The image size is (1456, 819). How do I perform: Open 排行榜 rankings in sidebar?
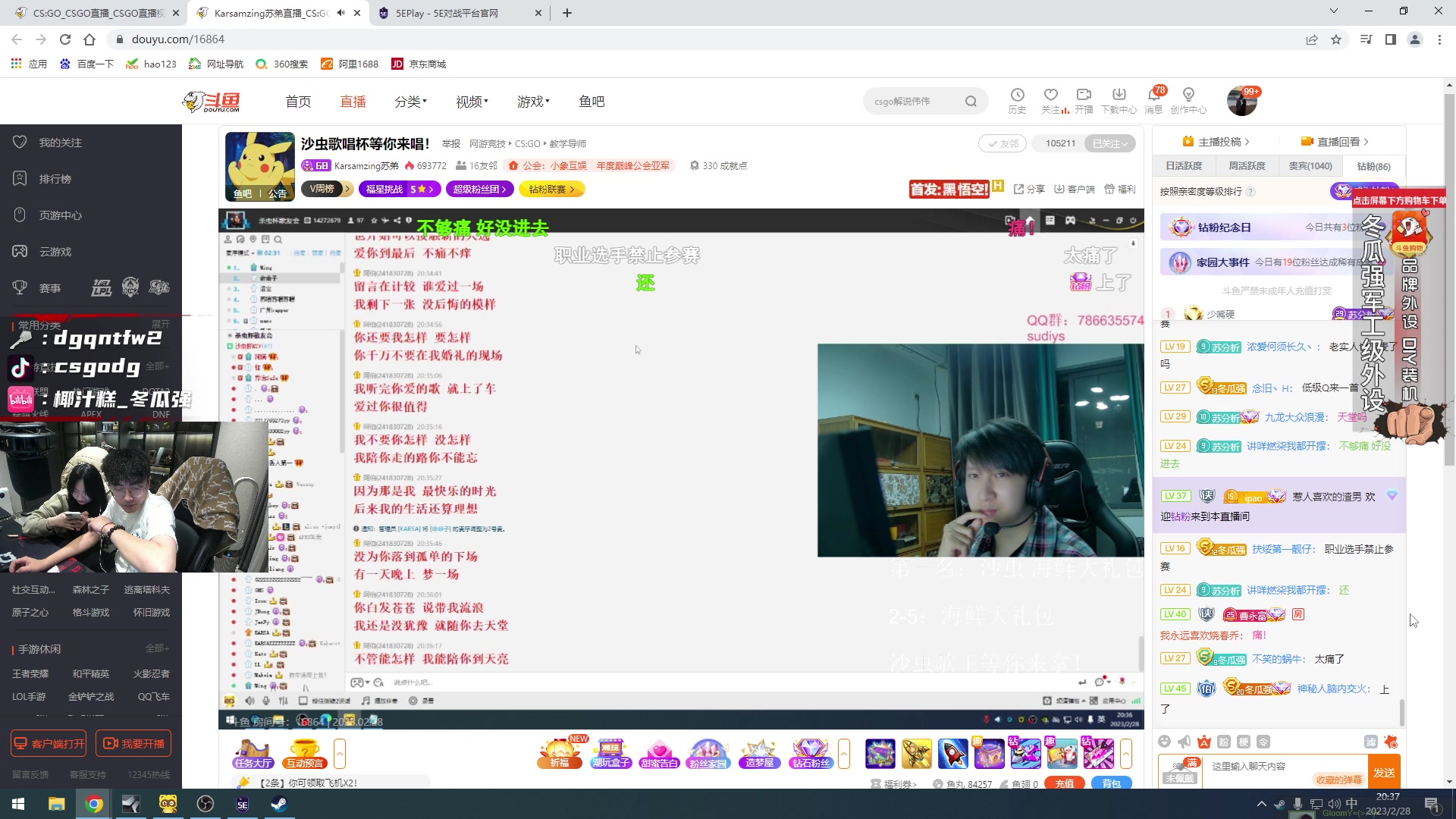click(x=55, y=179)
